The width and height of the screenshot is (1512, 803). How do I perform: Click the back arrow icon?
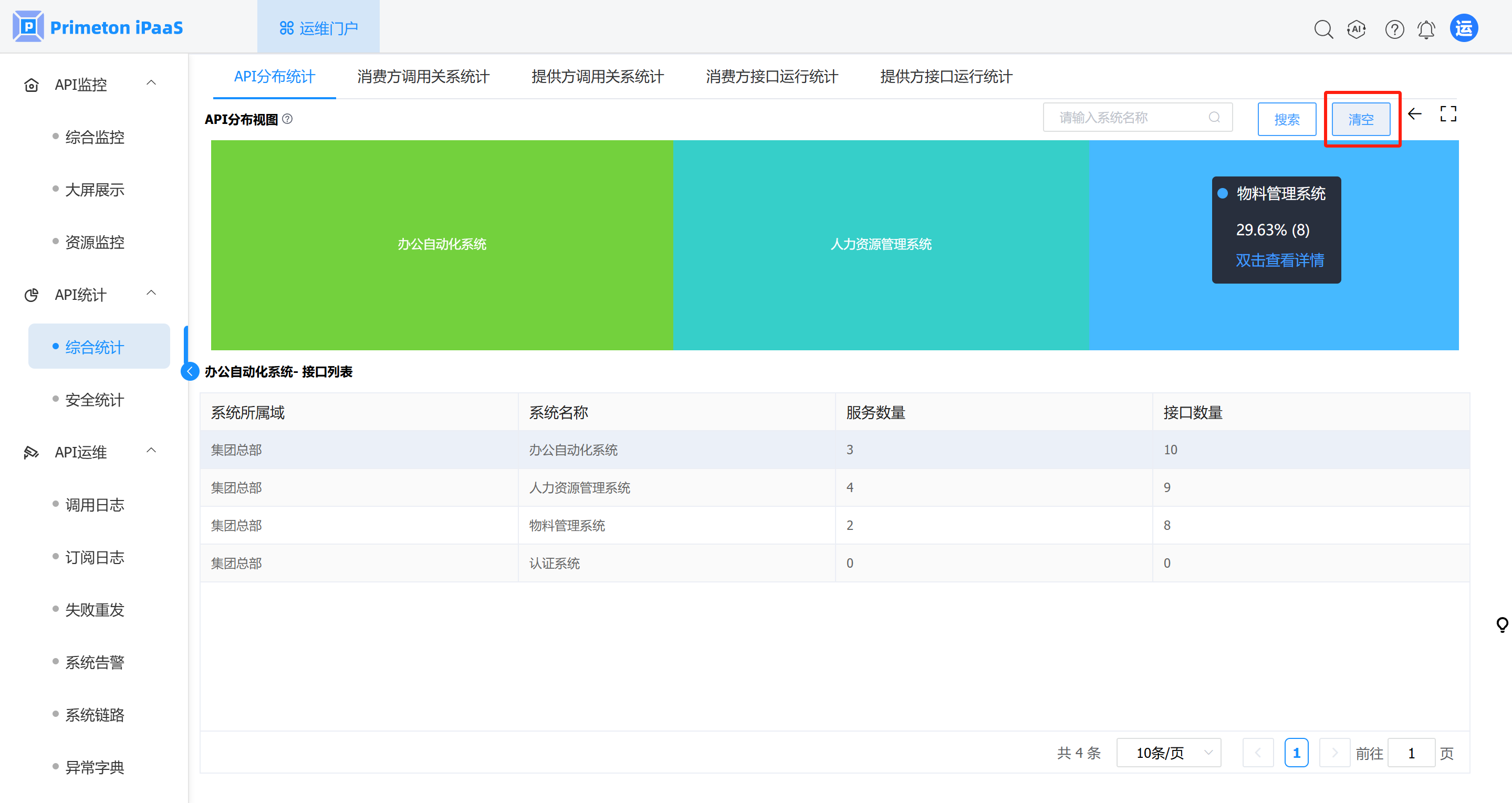[x=1414, y=114]
